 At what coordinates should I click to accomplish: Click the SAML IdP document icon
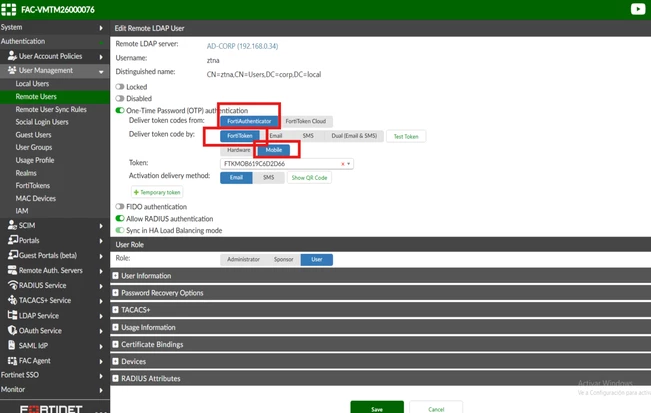(x=12, y=345)
